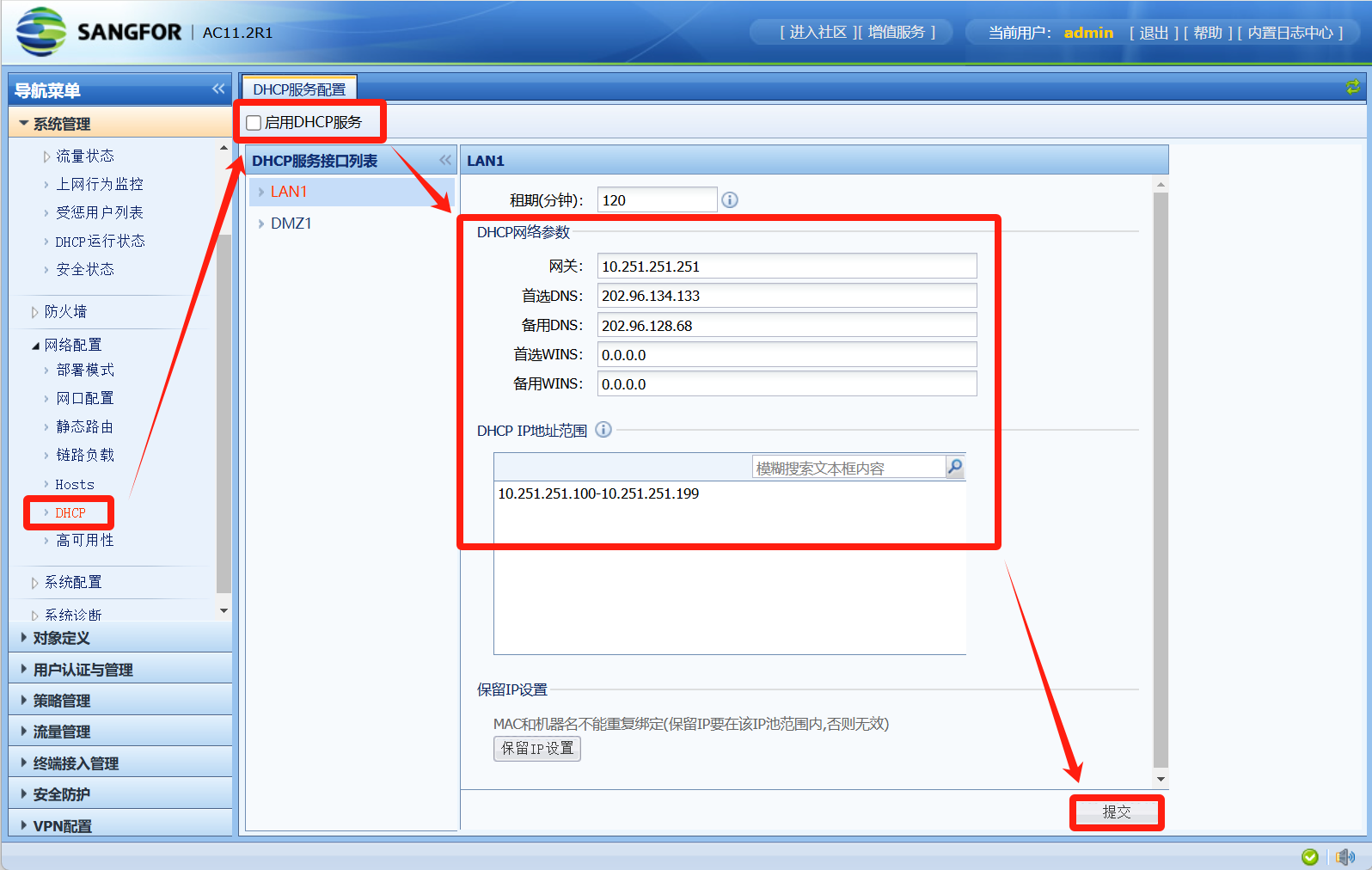Collapse the 网络配置 tree node

point(35,346)
